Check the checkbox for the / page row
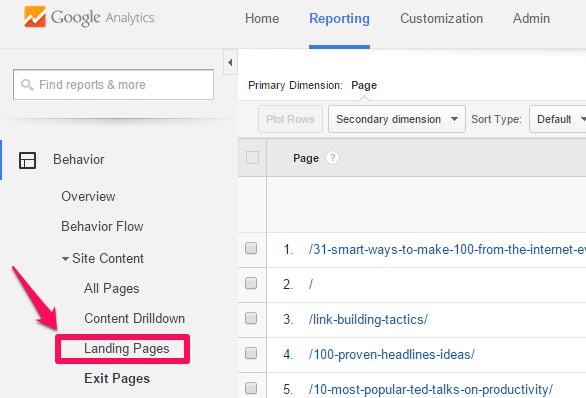The width and height of the screenshot is (586, 398). (x=251, y=283)
